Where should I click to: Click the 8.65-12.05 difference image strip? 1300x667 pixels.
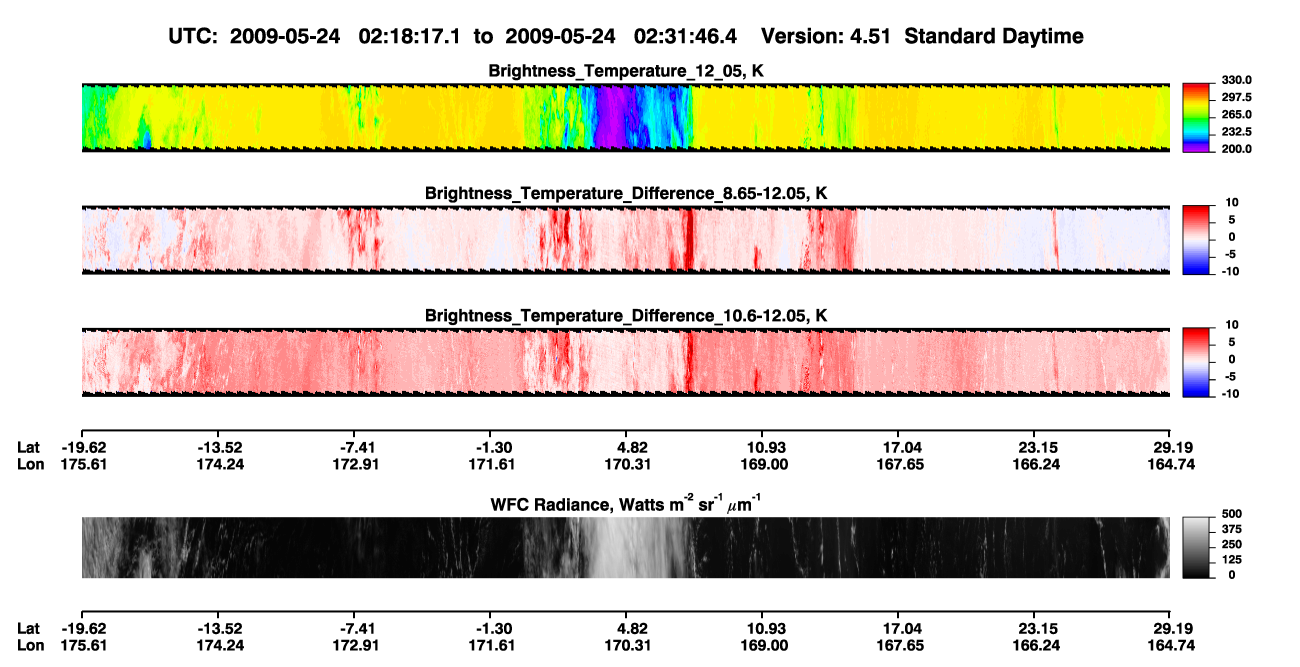pyautogui.click(x=625, y=240)
